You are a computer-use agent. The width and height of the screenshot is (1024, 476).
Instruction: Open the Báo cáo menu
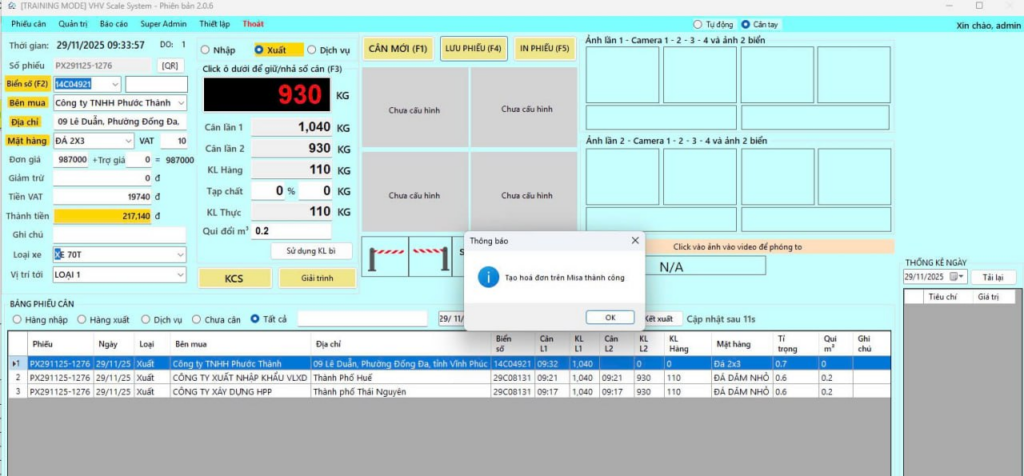click(113, 23)
